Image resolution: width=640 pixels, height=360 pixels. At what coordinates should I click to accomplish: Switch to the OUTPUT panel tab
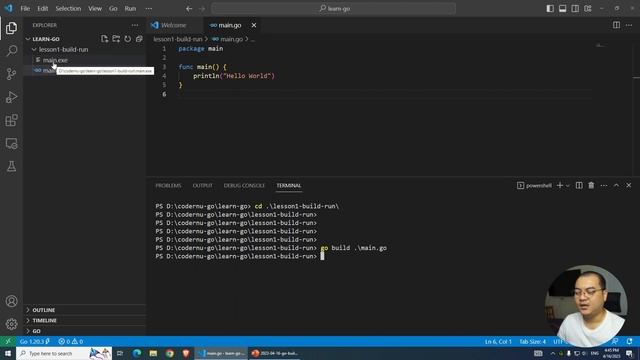(202, 185)
